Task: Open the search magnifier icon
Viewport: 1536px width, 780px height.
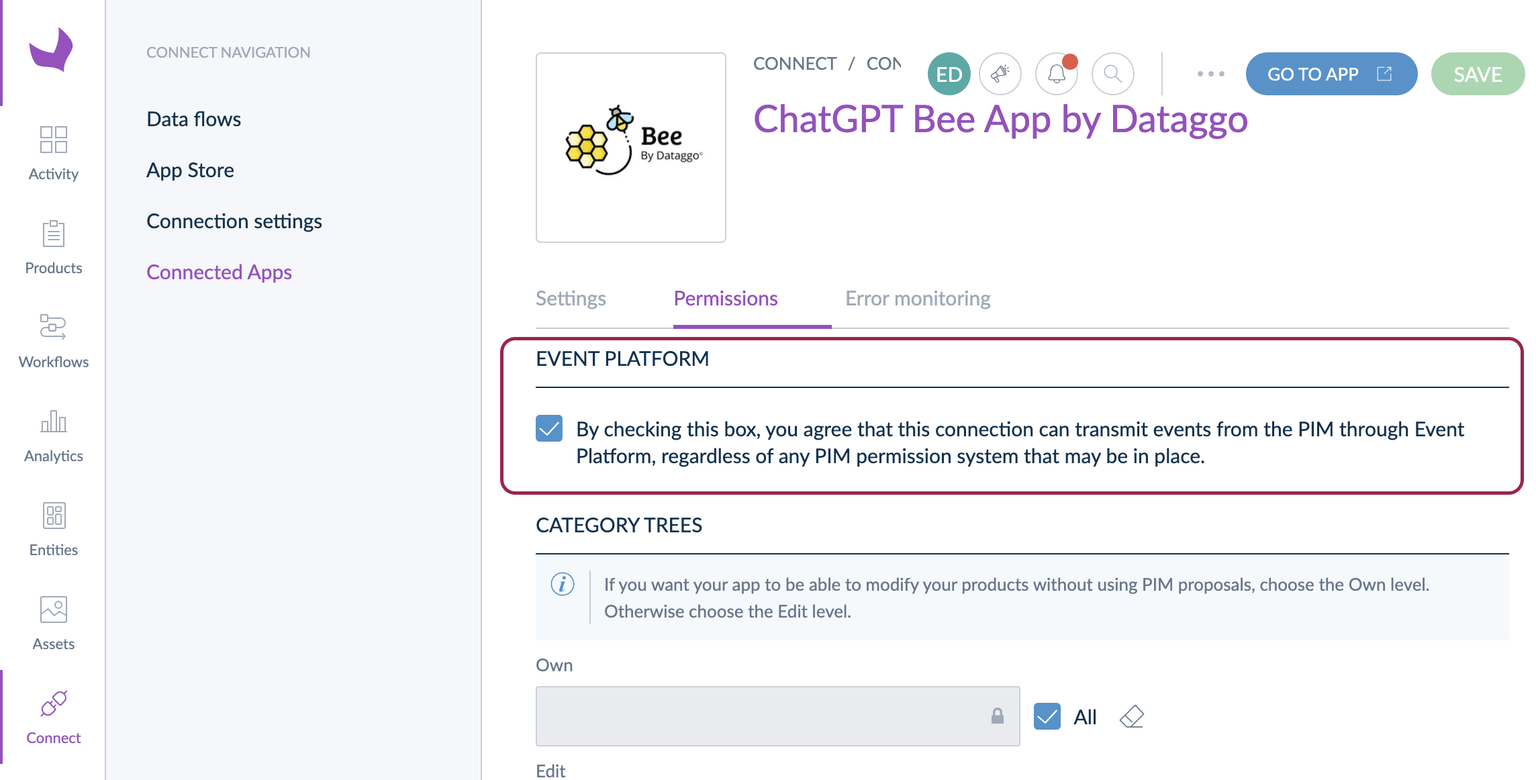Action: click(x=1113, y=74)
